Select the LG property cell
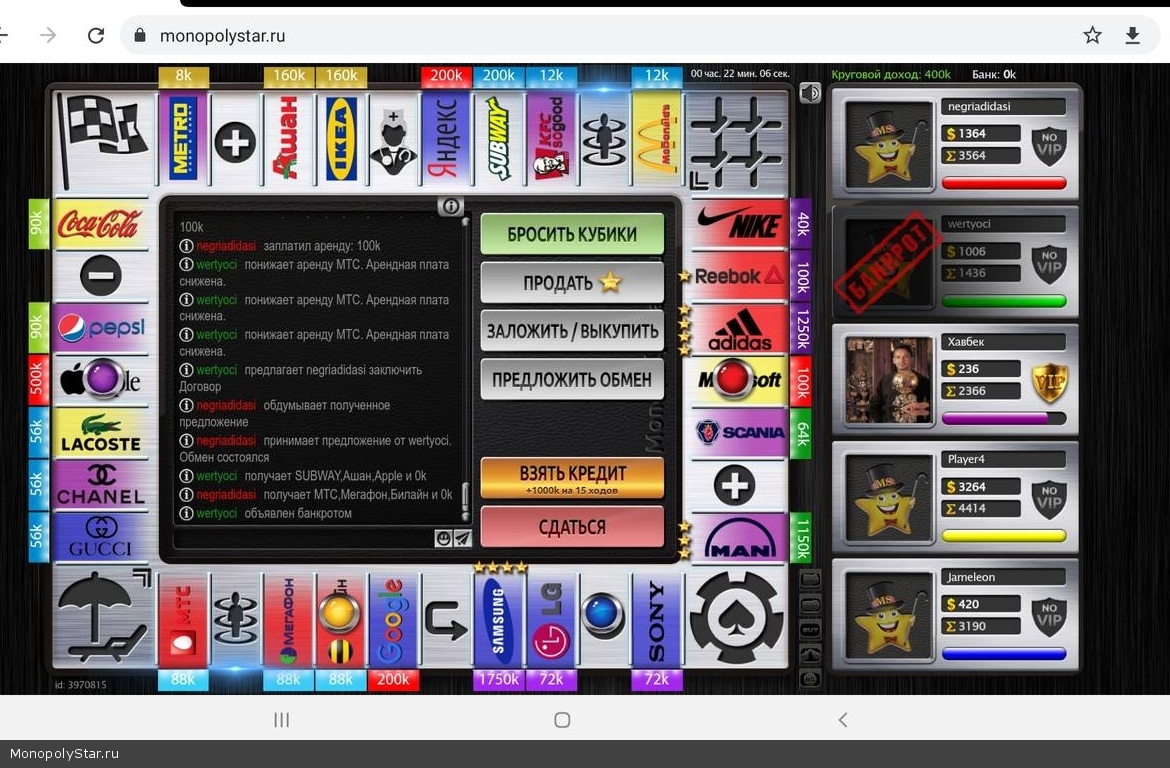The height and width of the screenshot is (768, 1170). click(x=551, y=619)
